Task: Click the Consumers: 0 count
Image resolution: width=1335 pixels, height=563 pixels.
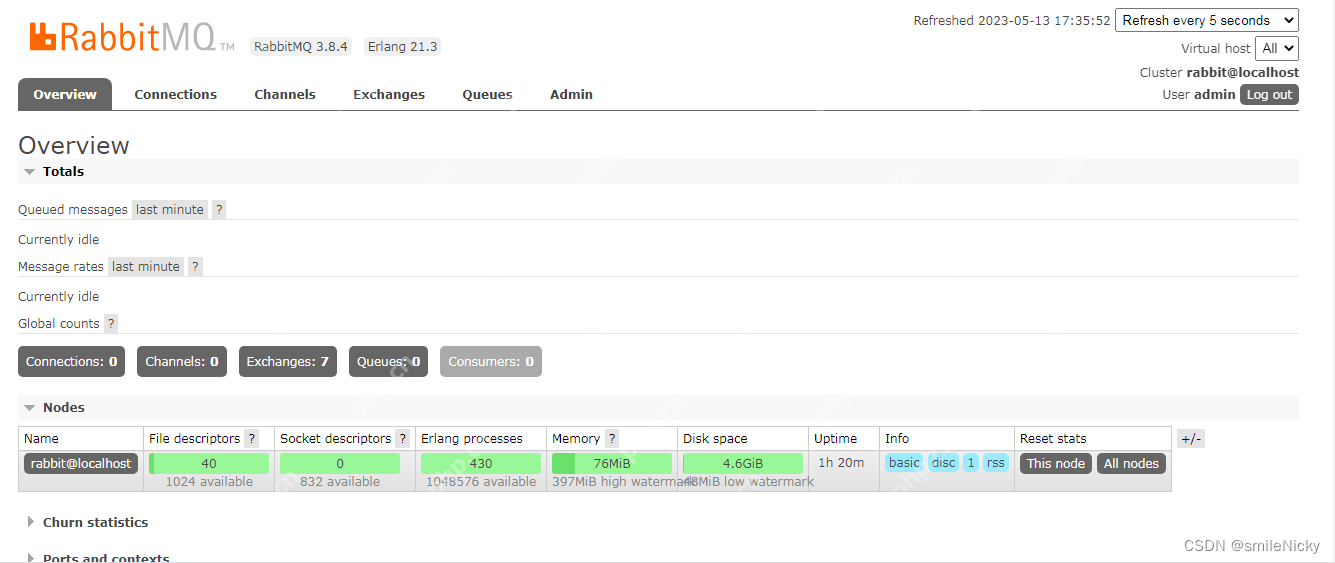Action: [491, 362]
